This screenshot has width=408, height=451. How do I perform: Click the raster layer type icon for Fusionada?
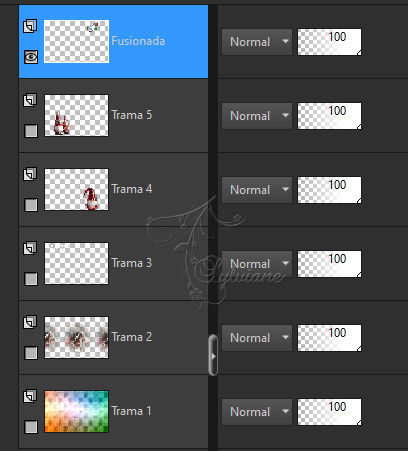point(30,26)
